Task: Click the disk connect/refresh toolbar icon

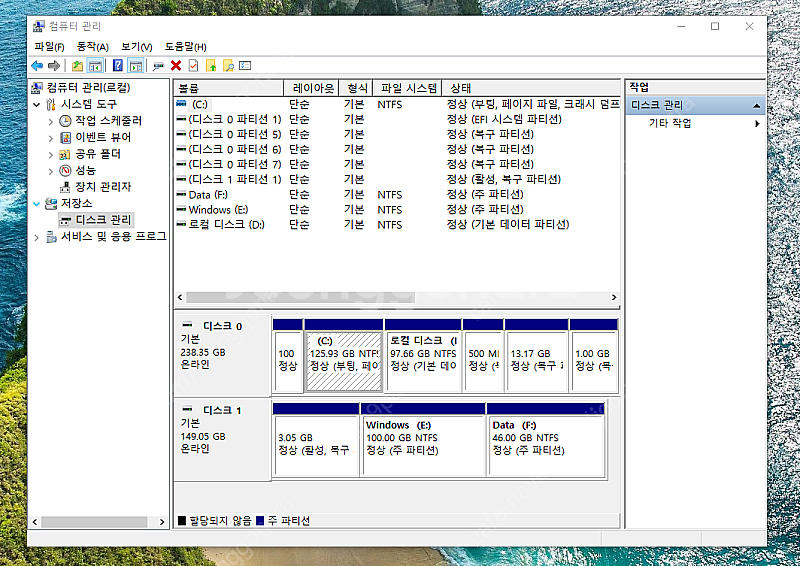Action: tap(159, 65)
